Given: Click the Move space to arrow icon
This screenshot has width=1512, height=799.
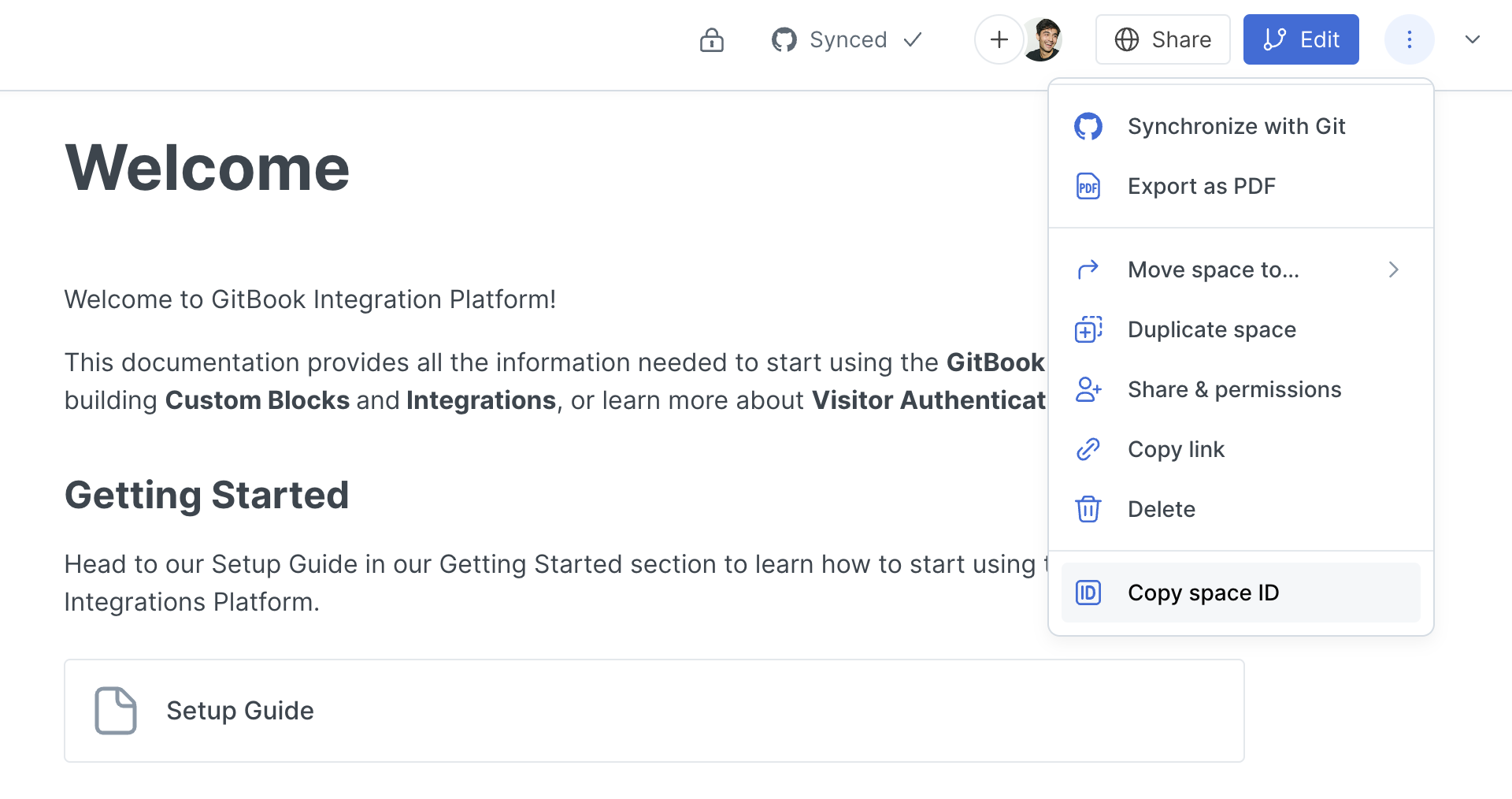Looking at the screenshot, I should click(1088, 270).
